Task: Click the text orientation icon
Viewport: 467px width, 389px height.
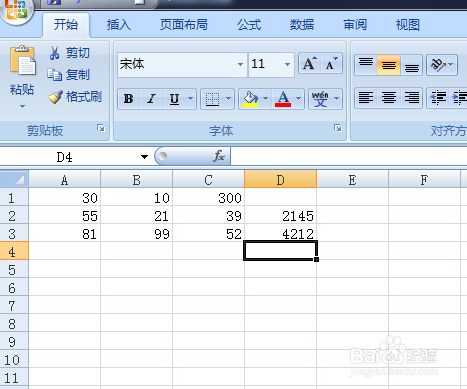Action: click(x=438, y=64)
